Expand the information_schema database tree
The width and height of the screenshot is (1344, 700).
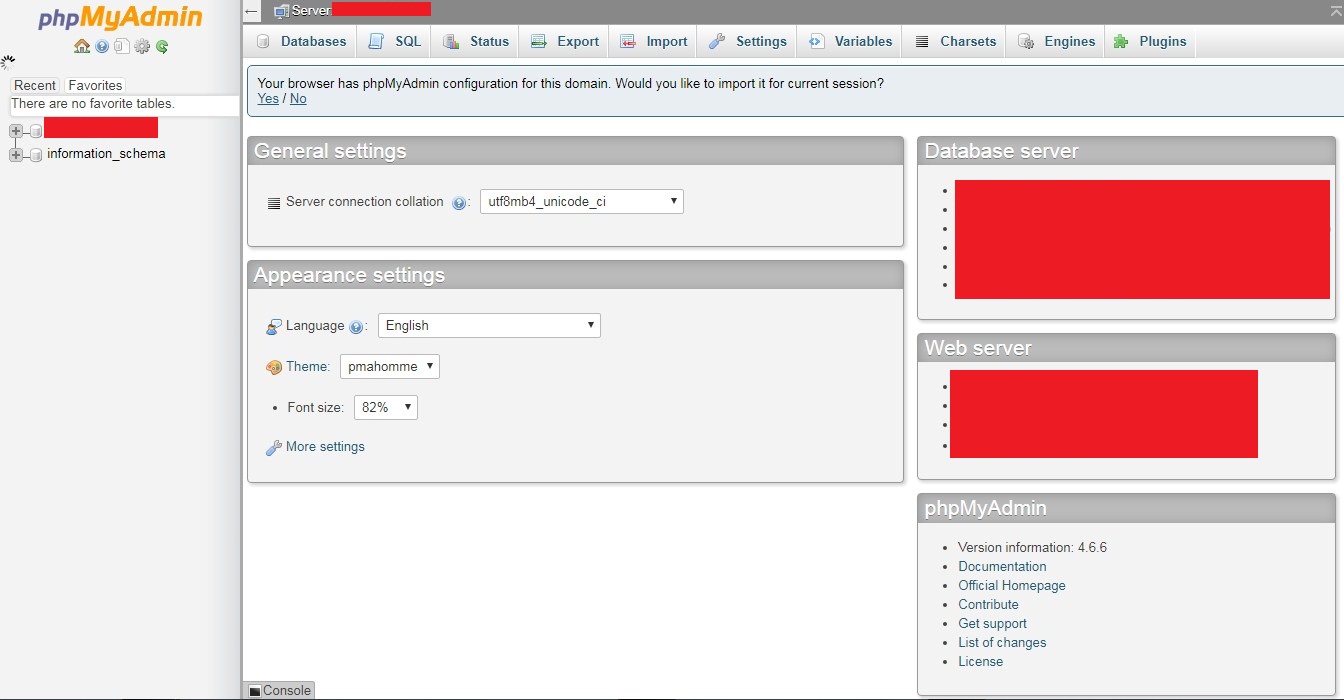pyautogui.click(x=15, y=154)
